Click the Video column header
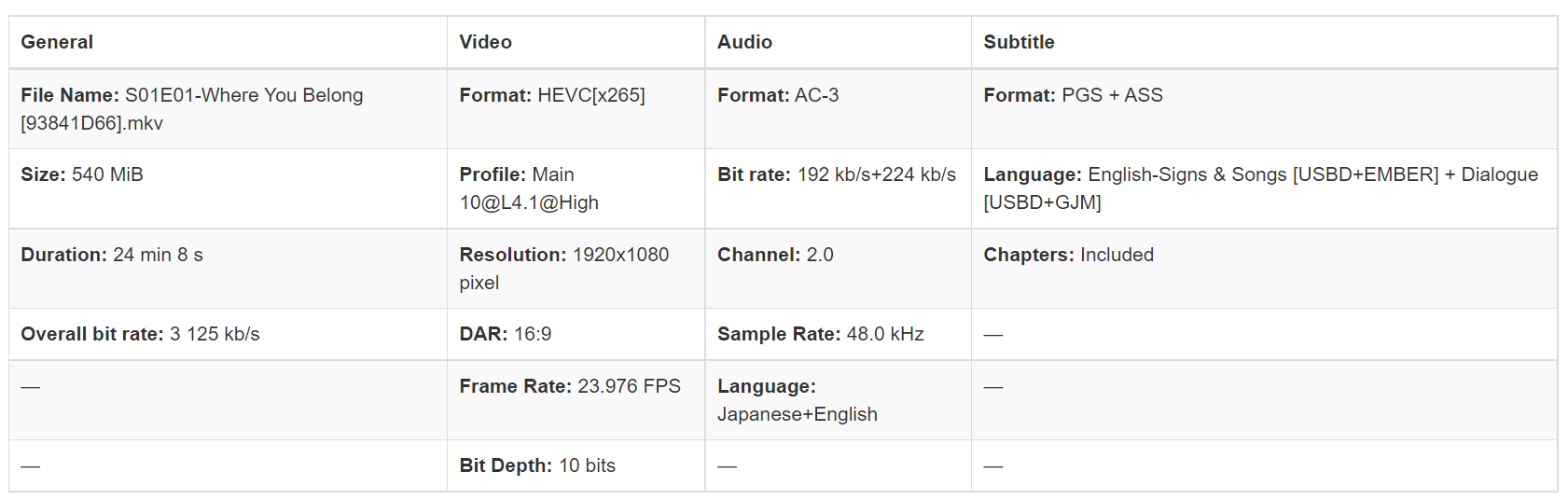The image size is (1568, 500). [x=576, y=42]
